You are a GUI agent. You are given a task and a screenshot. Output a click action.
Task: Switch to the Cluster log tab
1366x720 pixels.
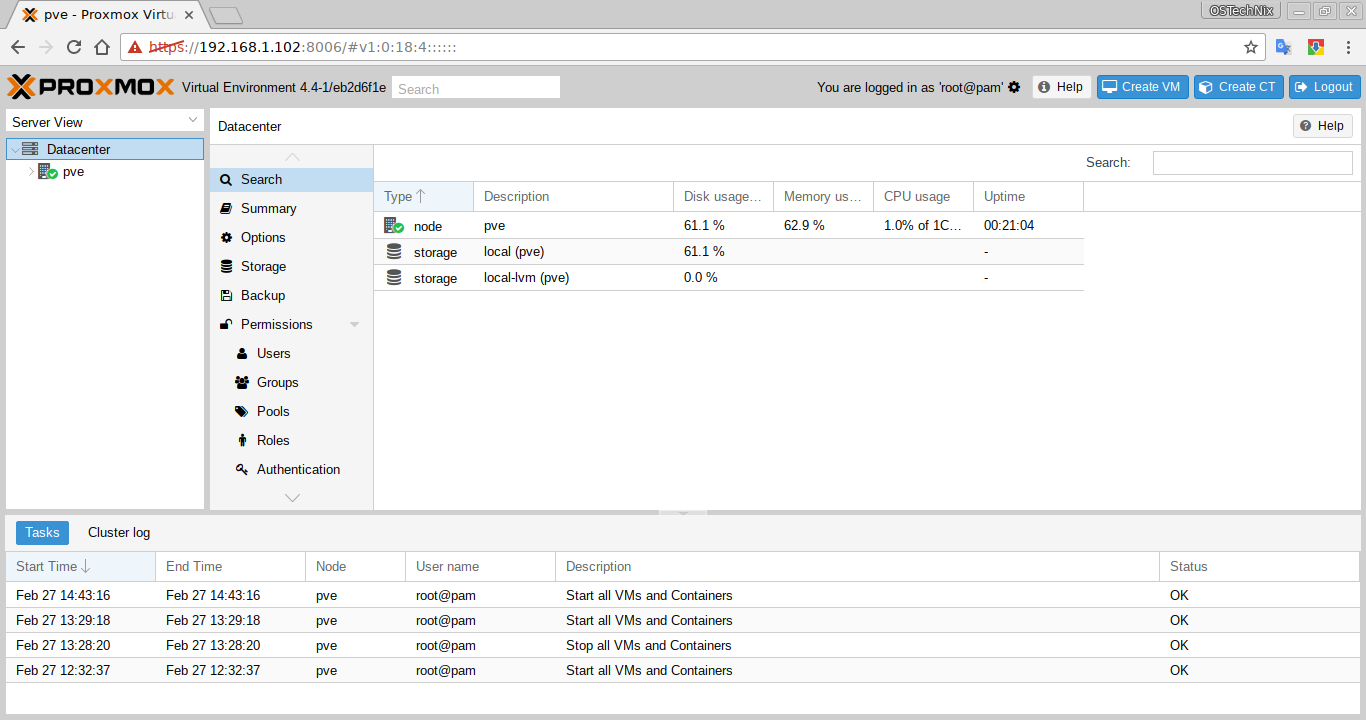pyautogui.click(x=119, y=533)
